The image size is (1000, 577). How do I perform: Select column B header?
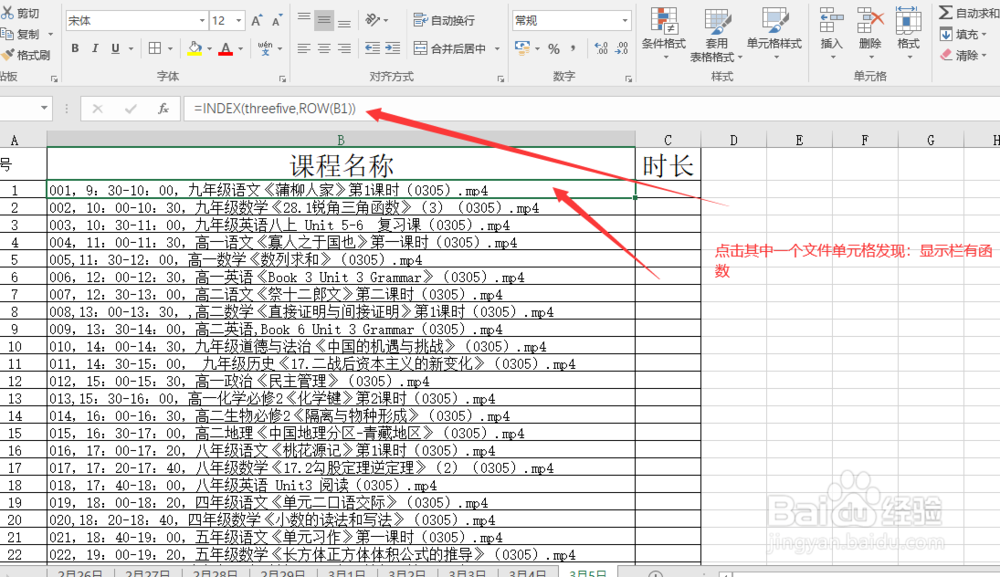341,140
